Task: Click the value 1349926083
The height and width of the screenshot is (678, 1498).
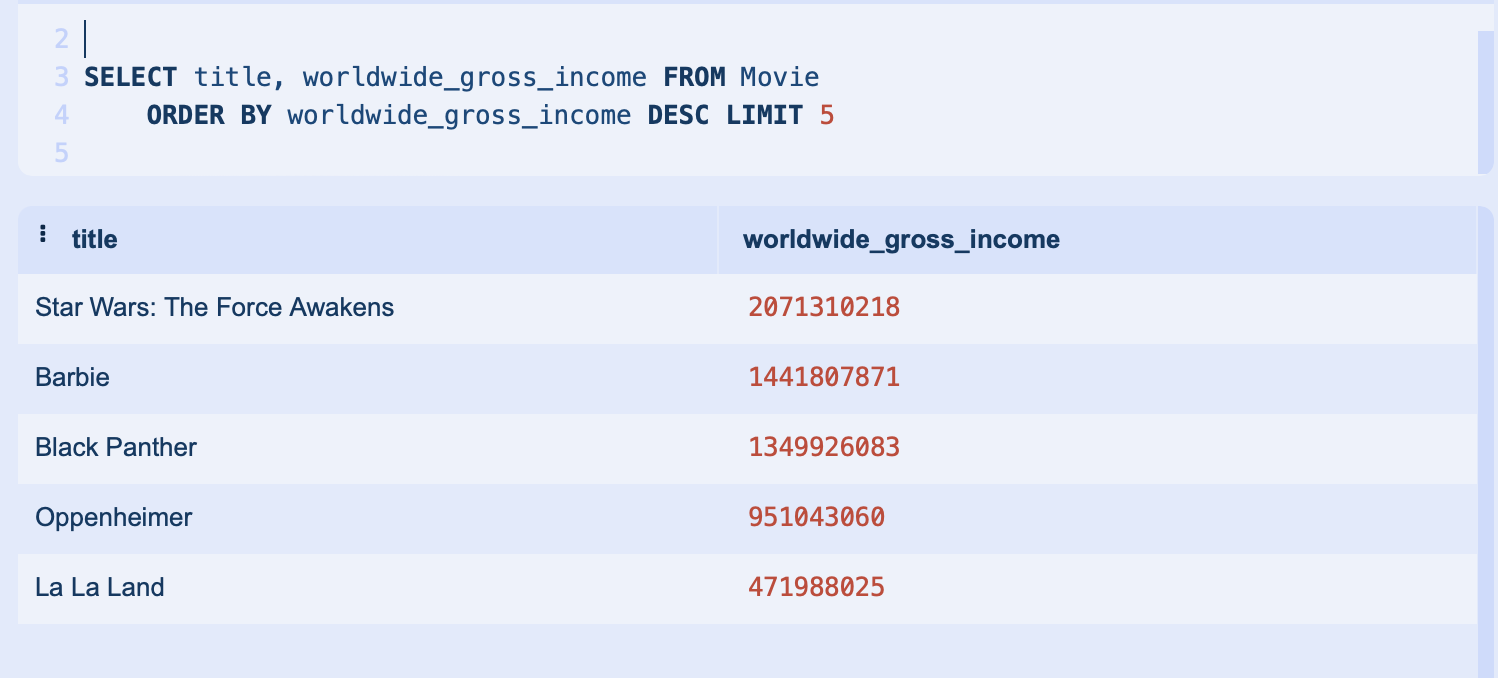Action: pyautogui.click(x=824, y=448)
